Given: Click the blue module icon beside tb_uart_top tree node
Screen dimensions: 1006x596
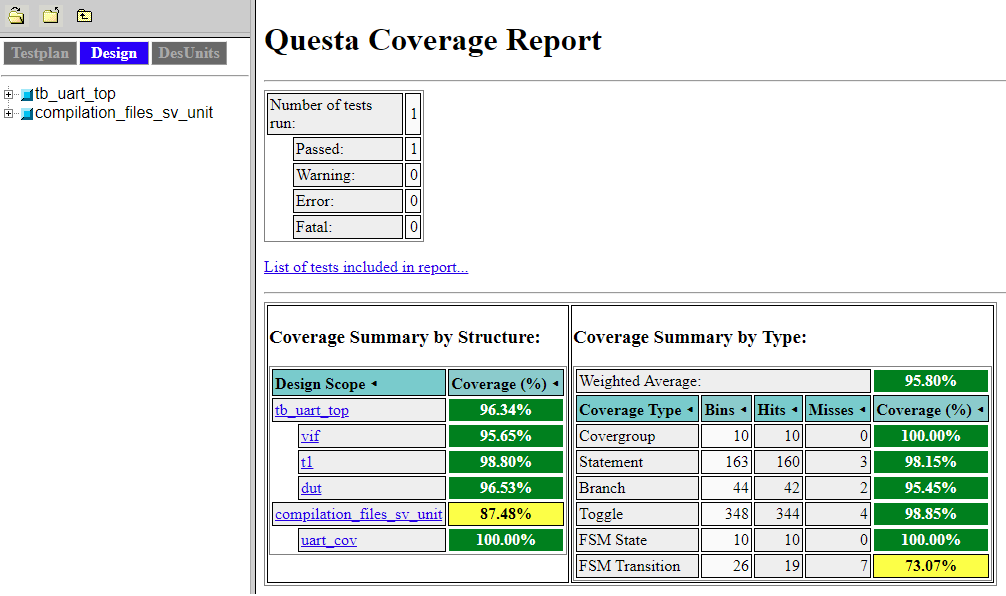Looking at the screenshot, I should pos(27,95).
